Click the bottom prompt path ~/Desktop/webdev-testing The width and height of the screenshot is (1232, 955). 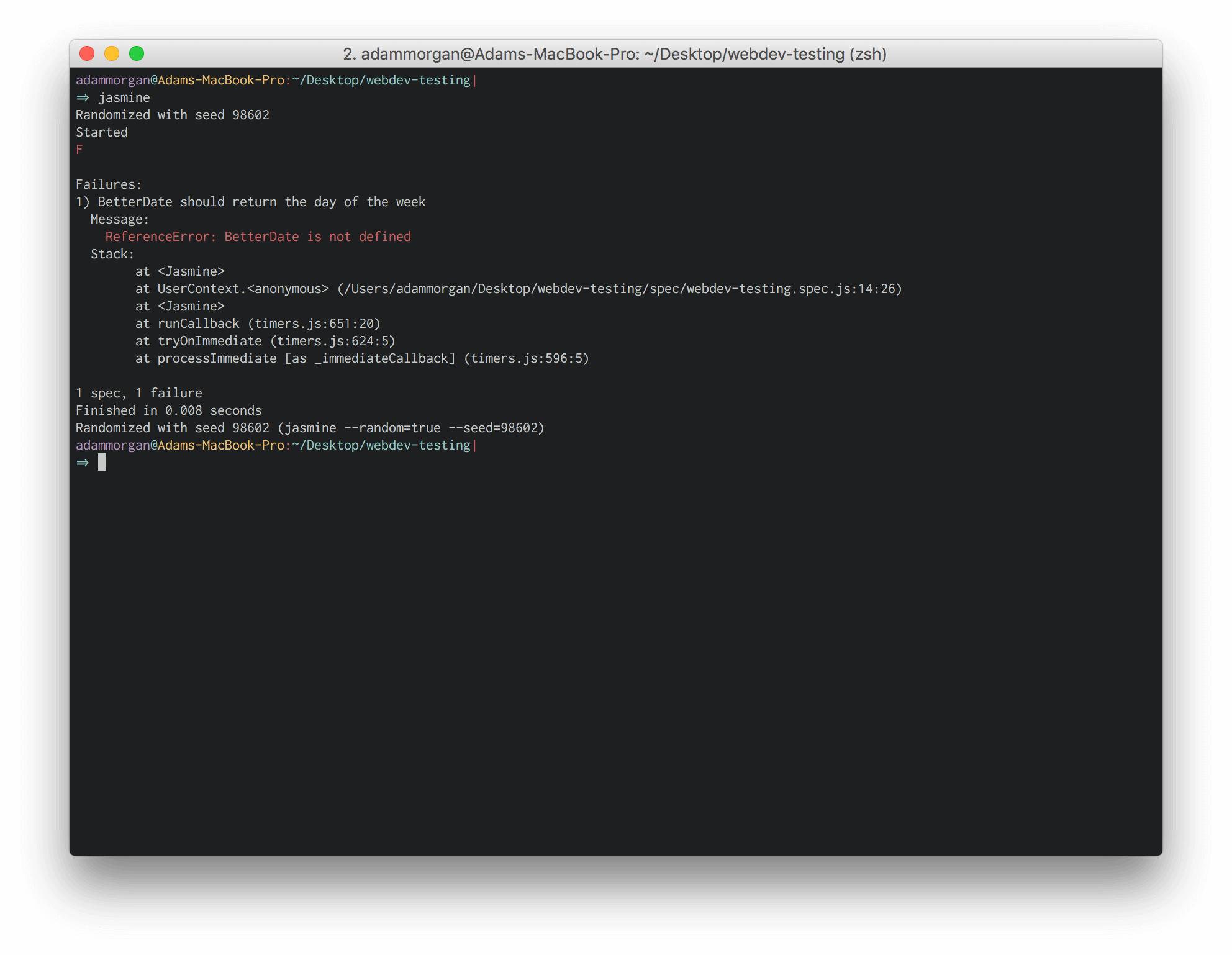[381, 445]
